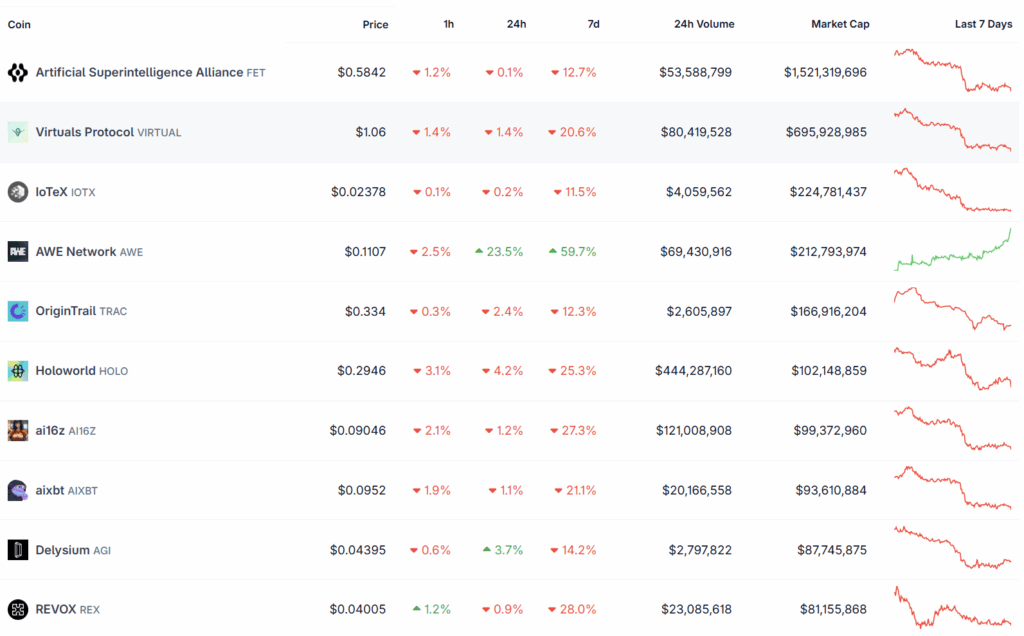View AWE Network green 7-day sparkline chart
This screenshot has width=1024, height=636.
pos(952,252)
